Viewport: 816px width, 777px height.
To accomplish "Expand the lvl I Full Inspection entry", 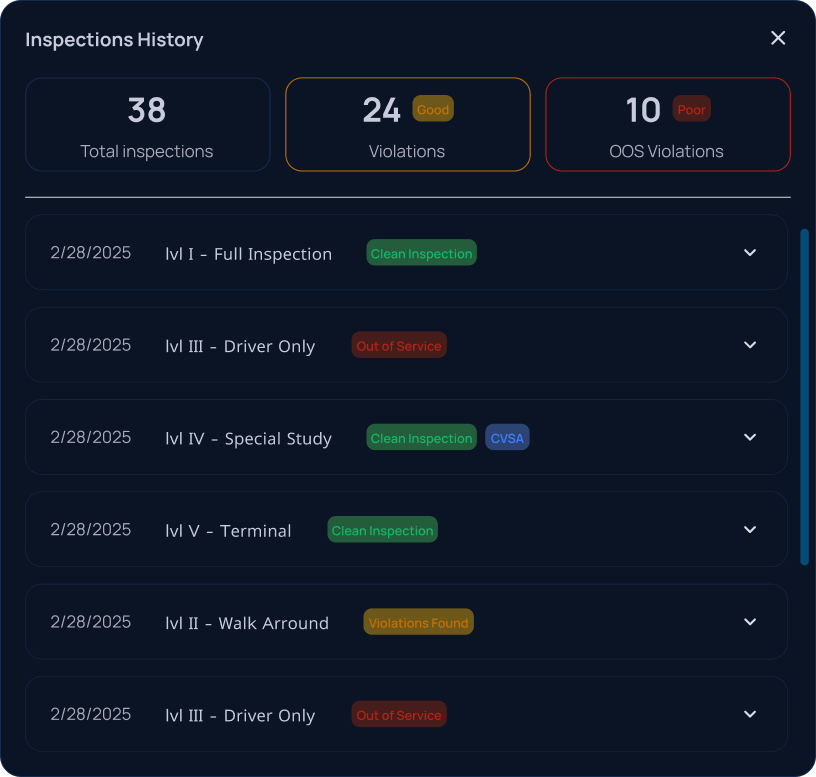I will coord(750,253).
